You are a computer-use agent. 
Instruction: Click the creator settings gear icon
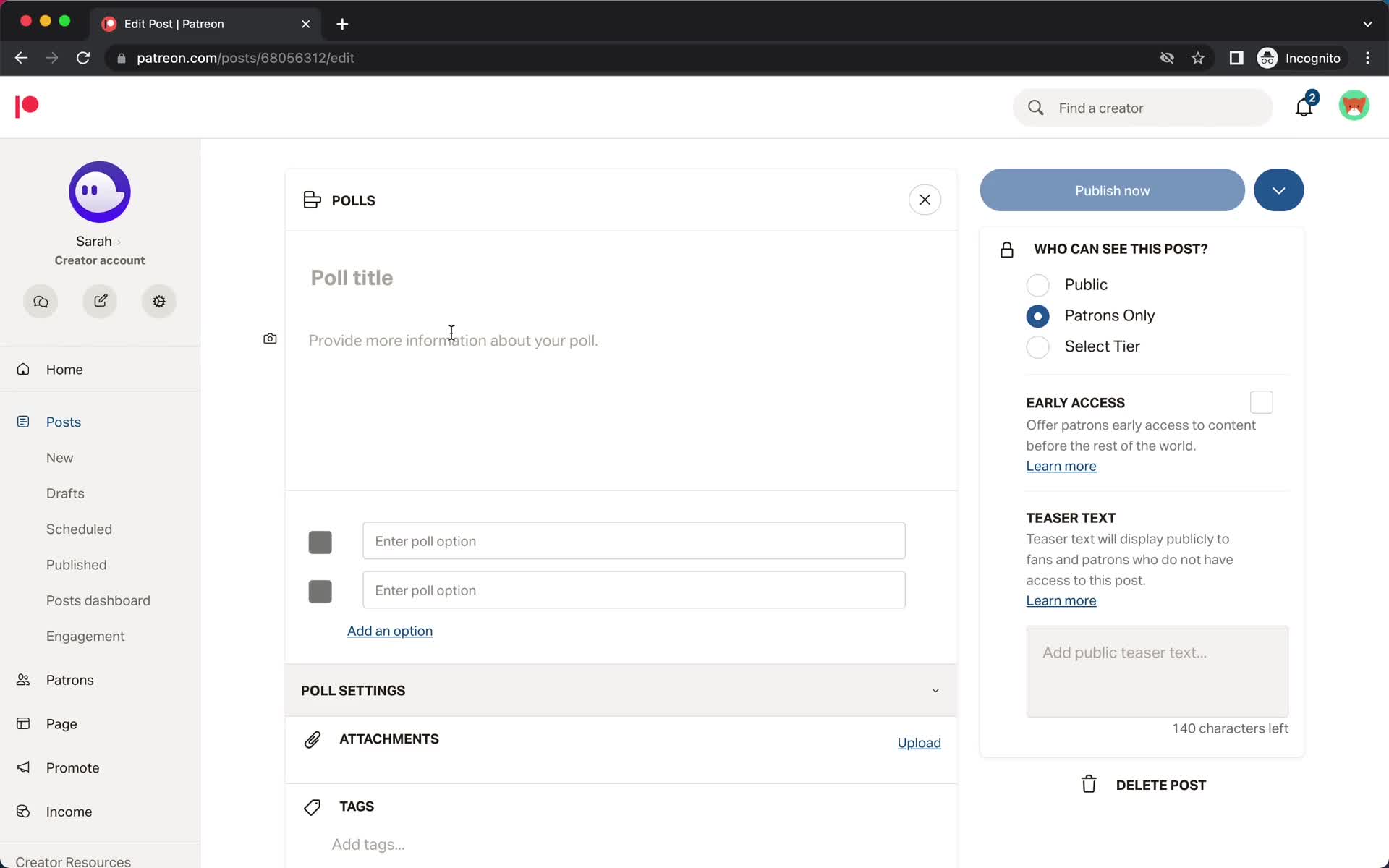[x=159, y=301]
